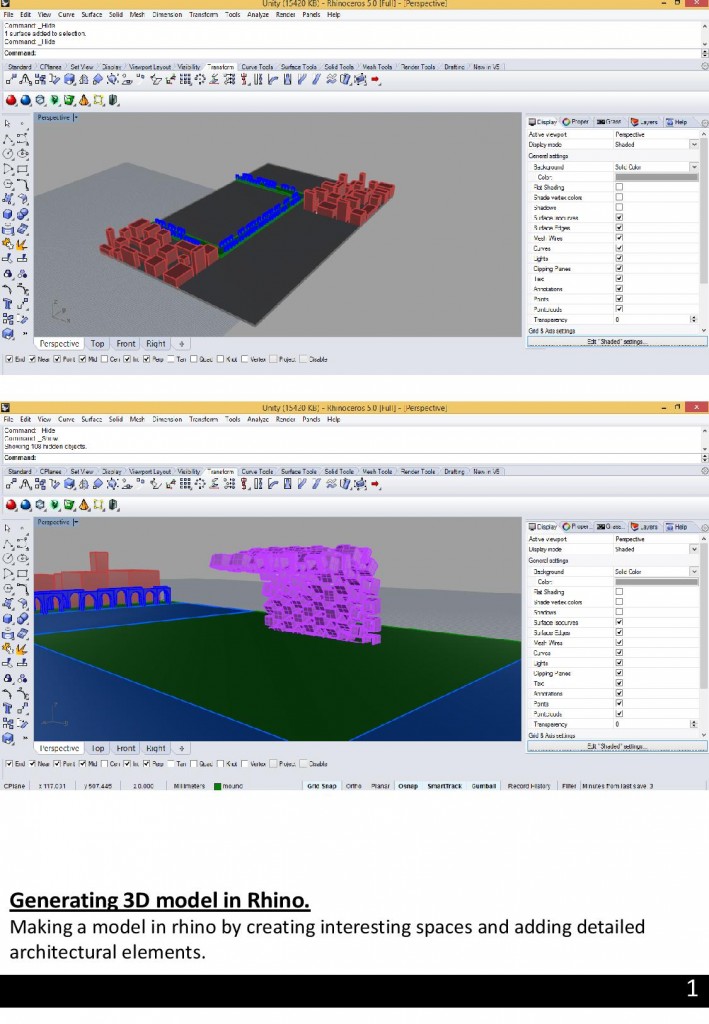Open Background dropdown in lower window panel
The image size is (709, 1024).
(x=694, y=572)
